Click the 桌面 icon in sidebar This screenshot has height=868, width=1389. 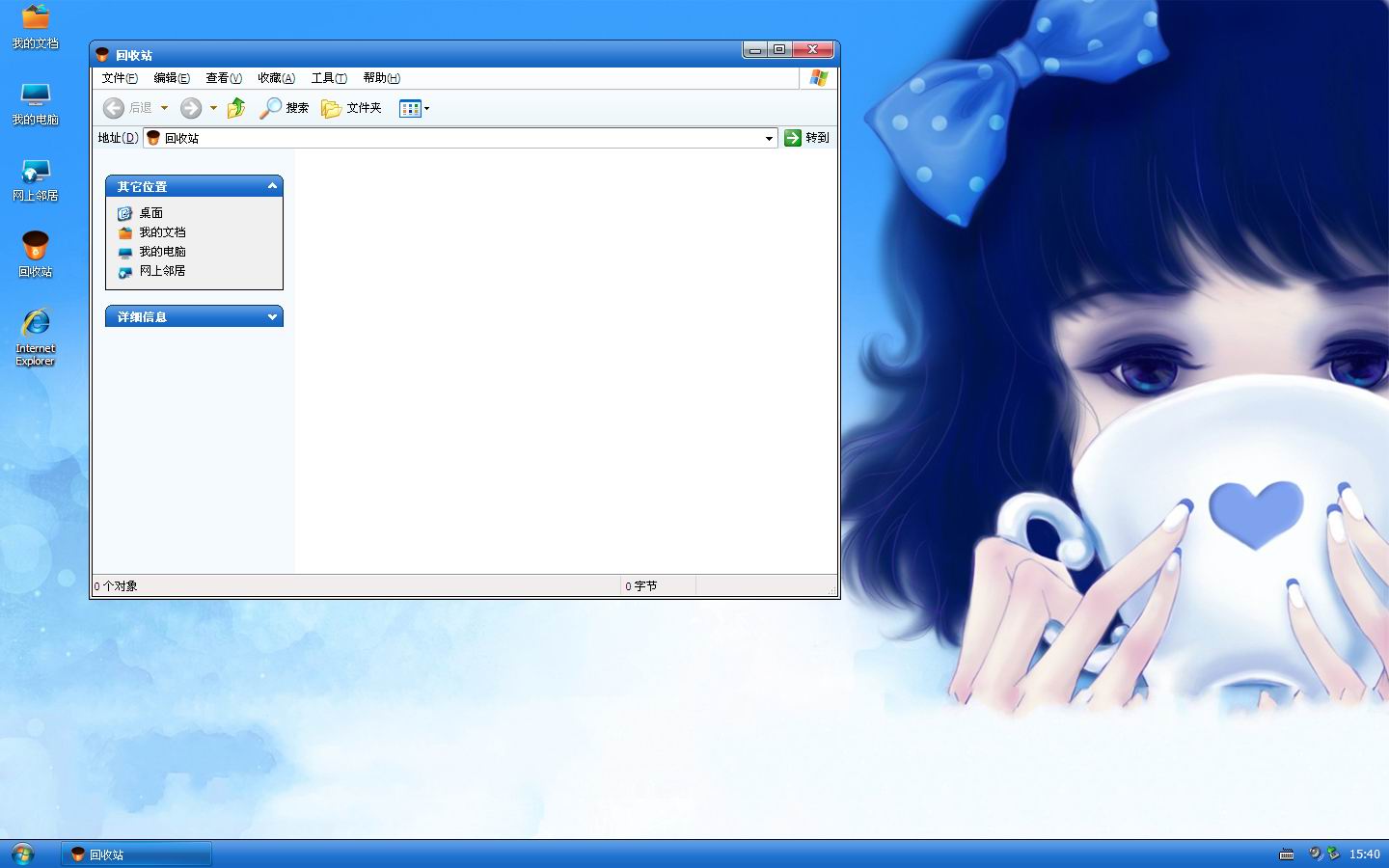pos(124,213)
